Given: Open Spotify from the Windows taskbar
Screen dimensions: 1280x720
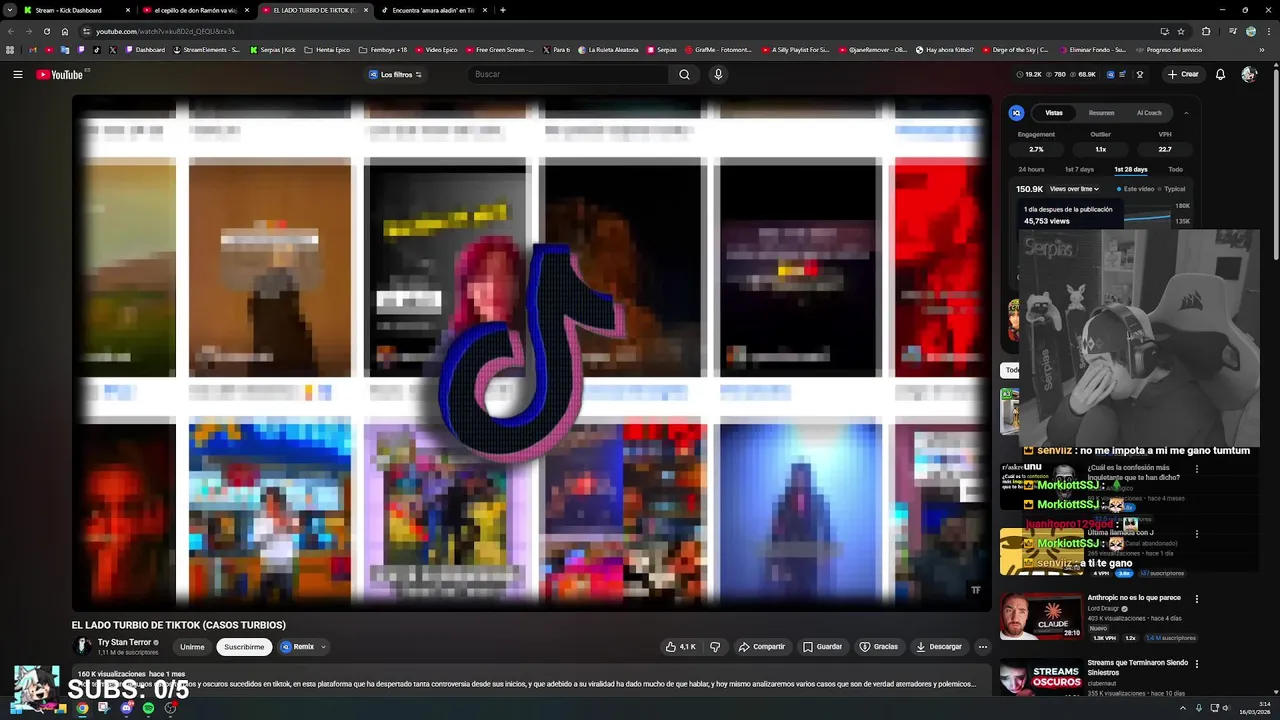Looking at the screenshot, I should click(148, 708).
